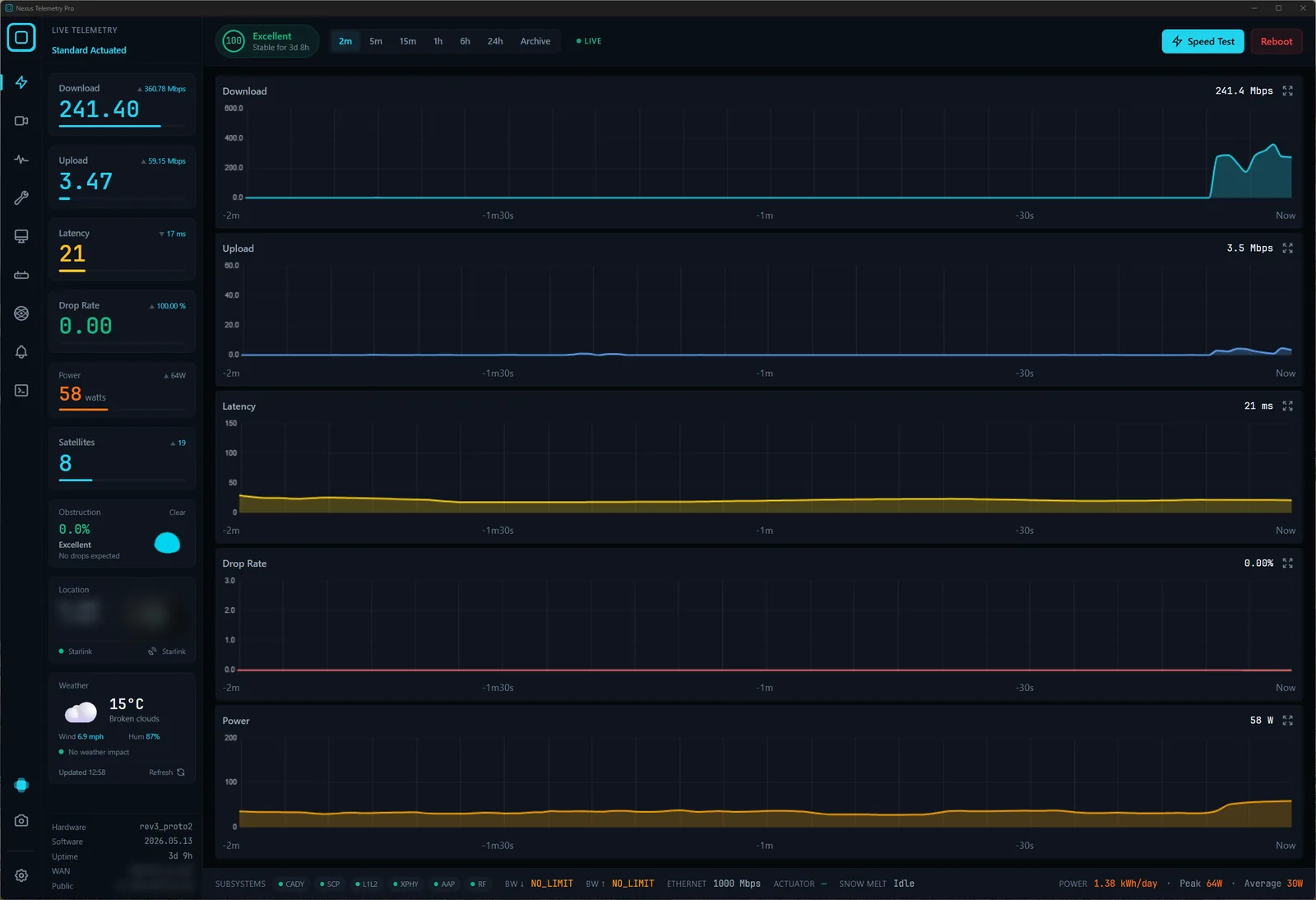Open the bell alerts sidebar section
1316x900 pixels.
click(21, 352)
